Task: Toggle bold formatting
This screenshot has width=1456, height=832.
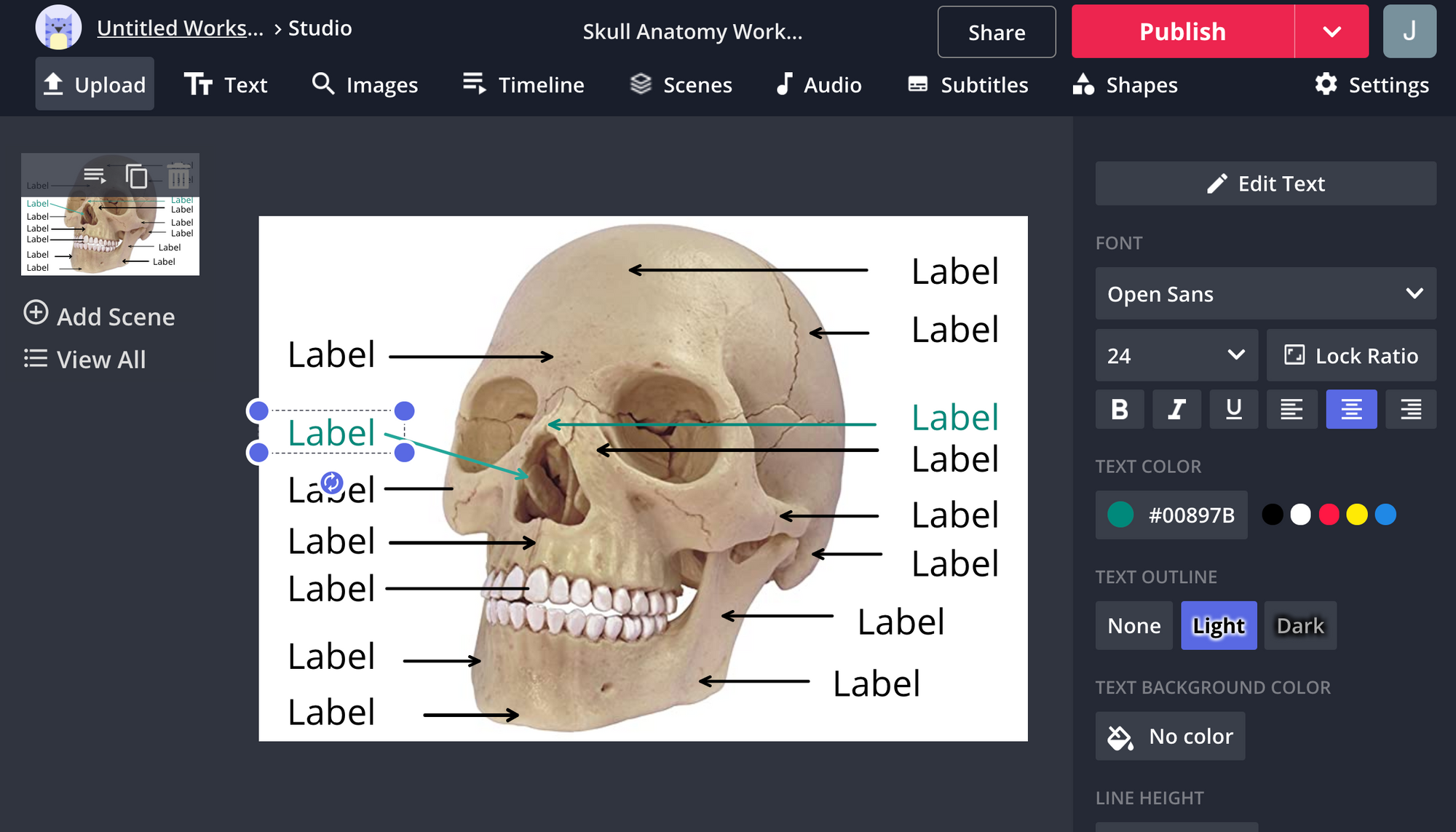Action: (1120, 409)
